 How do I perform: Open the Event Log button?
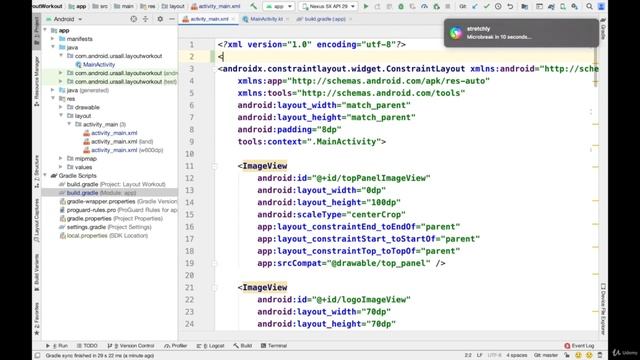(x=579, y=346)
